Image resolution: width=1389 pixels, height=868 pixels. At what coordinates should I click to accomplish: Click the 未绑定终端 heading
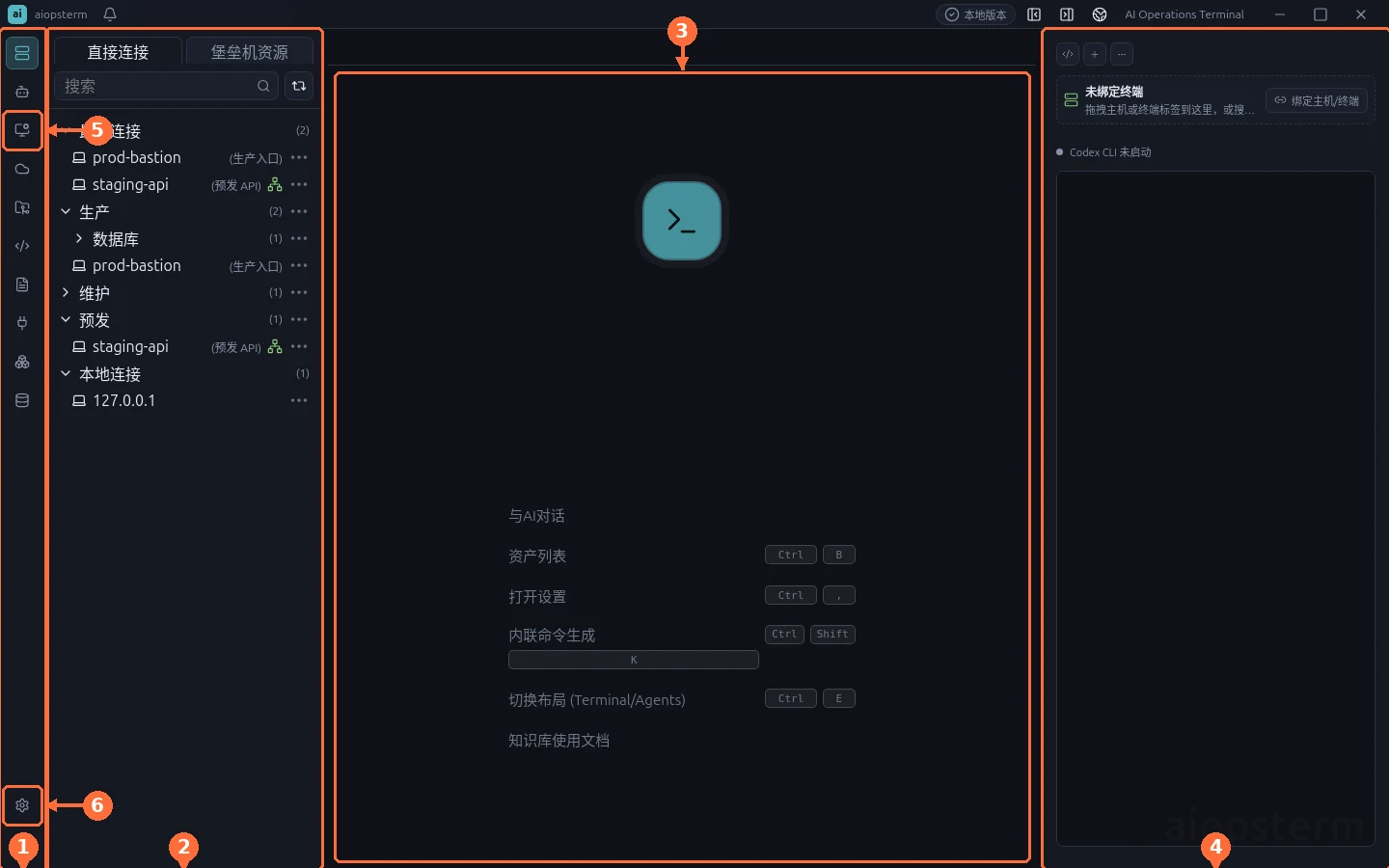1114,92
